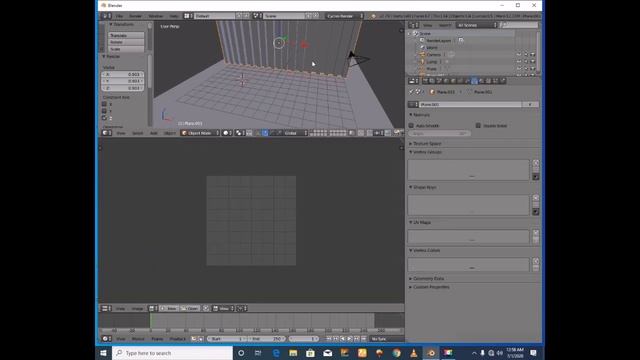Open the No Sync playback dropdown

pyautogui.click(x=386, y=339)
